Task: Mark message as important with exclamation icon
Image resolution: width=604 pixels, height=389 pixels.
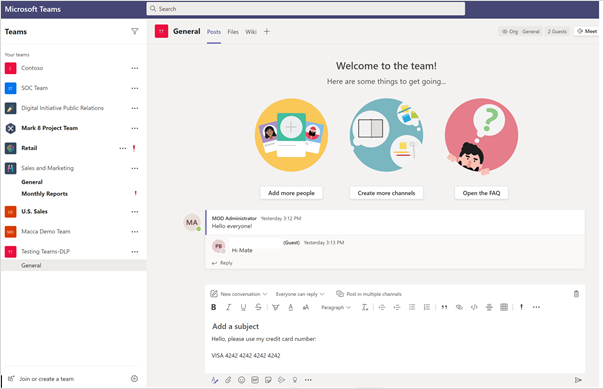Action: point(521,307)
